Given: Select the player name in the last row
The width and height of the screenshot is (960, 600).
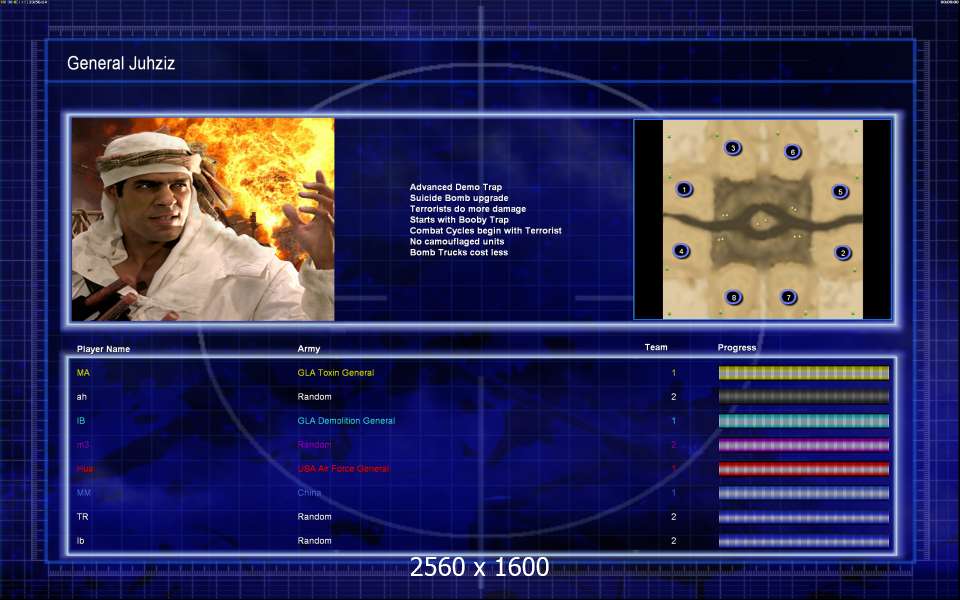Looking at the screenshot, I should coord(80,541).
